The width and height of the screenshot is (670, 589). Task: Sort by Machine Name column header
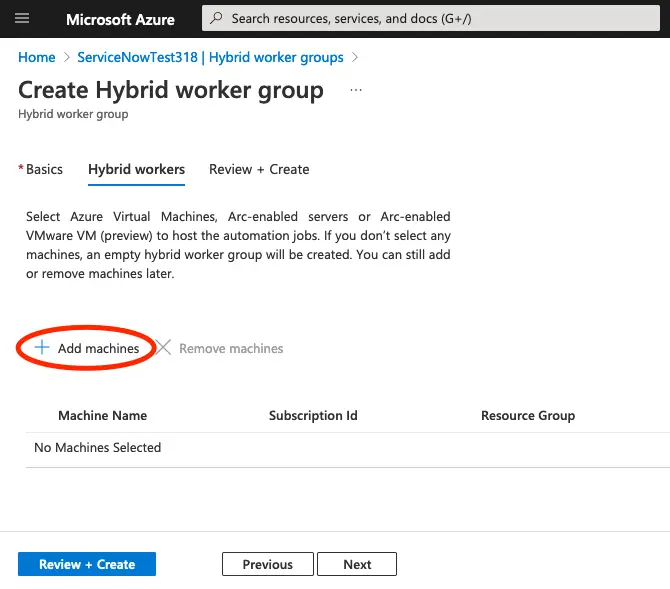coord(103,415)
